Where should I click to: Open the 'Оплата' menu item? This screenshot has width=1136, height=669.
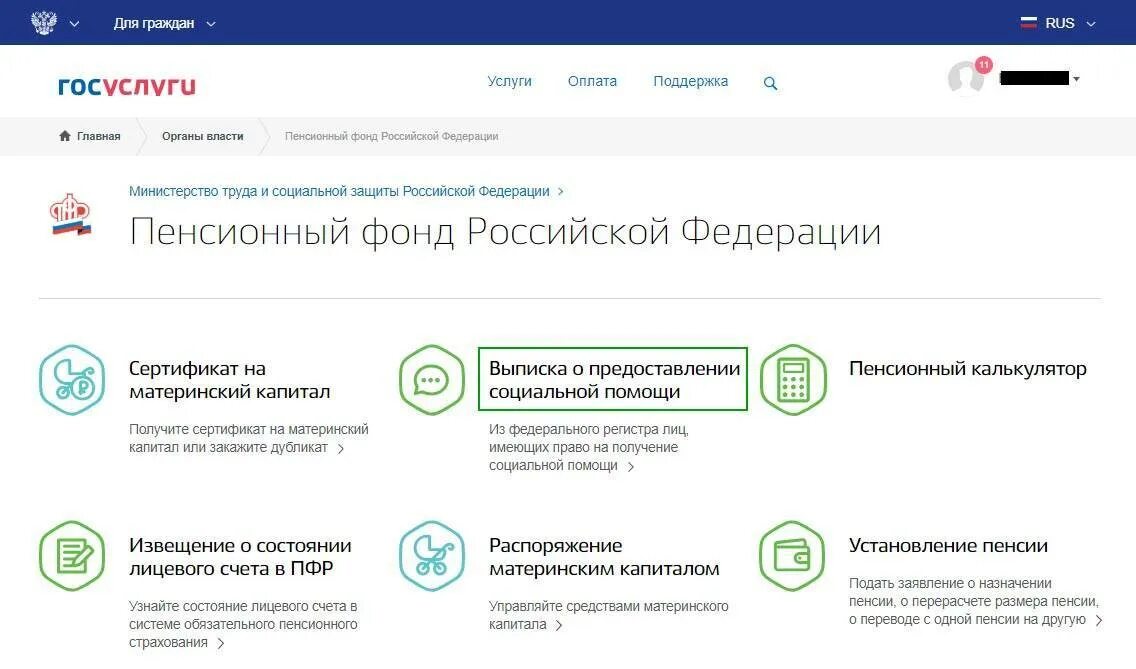(592, 81)
